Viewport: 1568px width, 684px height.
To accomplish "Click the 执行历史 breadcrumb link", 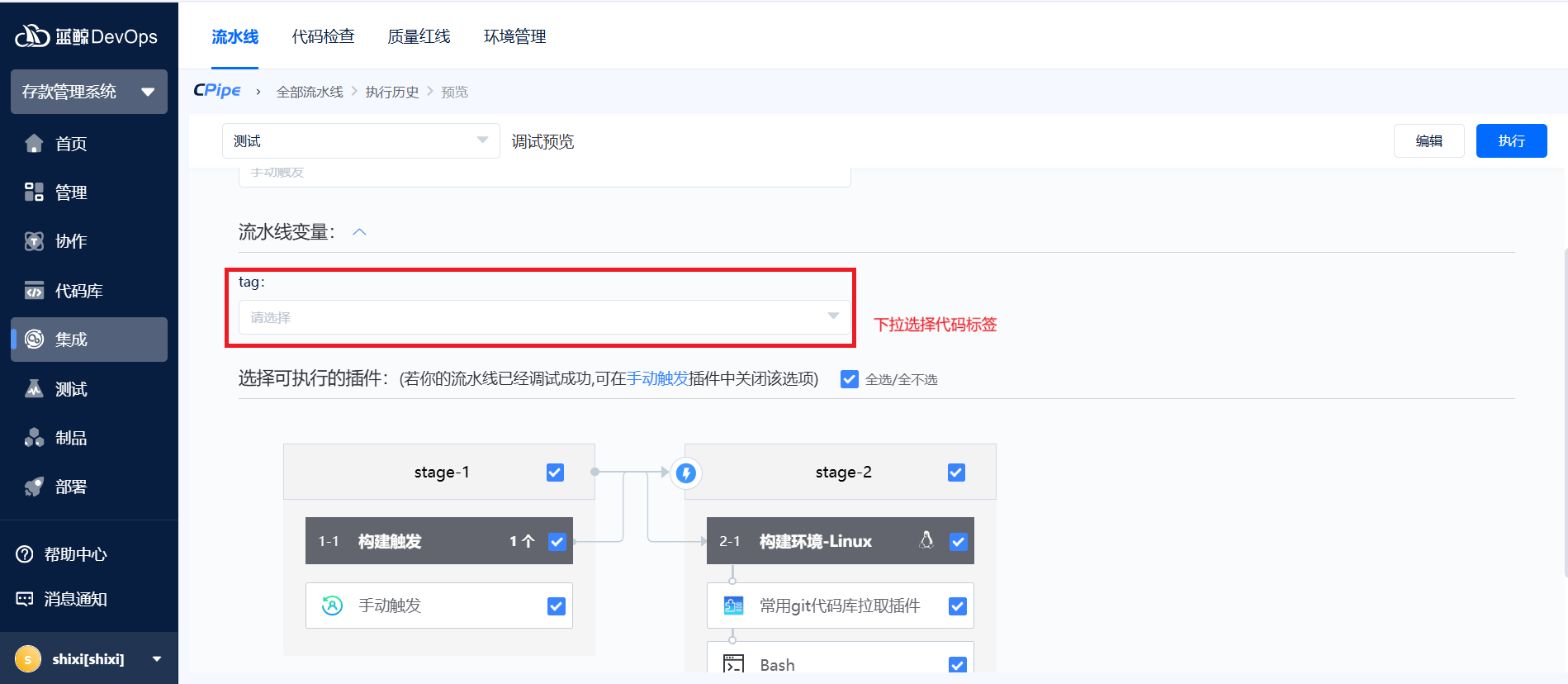I will coord(392,92).
